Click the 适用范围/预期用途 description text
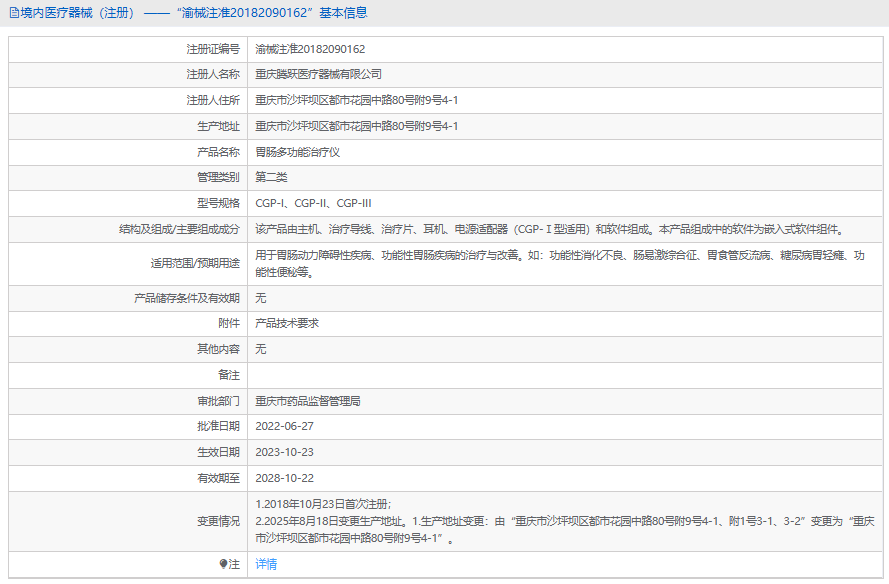This screenshot has width=889, height=584. coord(560,264)
